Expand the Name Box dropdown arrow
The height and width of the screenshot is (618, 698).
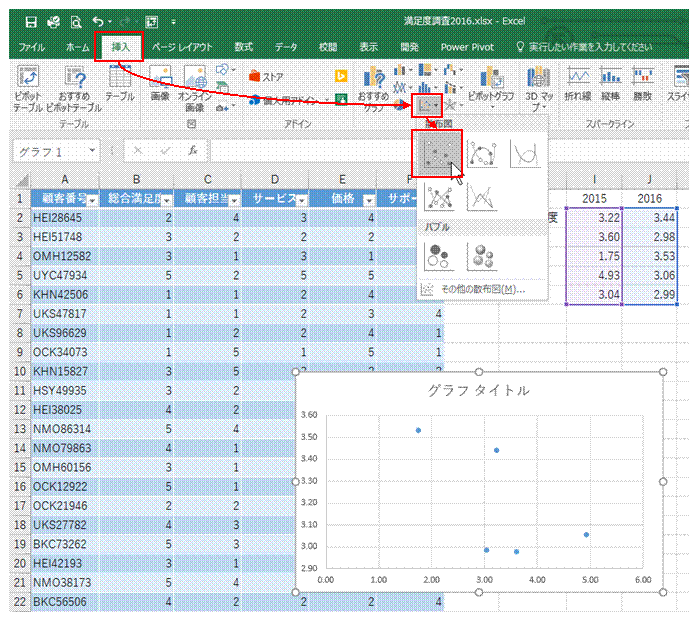[92, 151]
